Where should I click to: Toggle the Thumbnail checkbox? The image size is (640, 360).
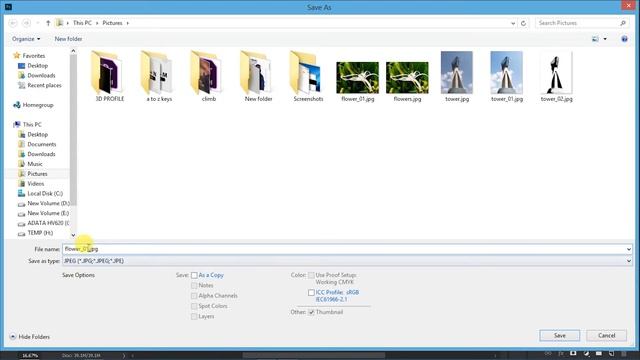[311, 312]
